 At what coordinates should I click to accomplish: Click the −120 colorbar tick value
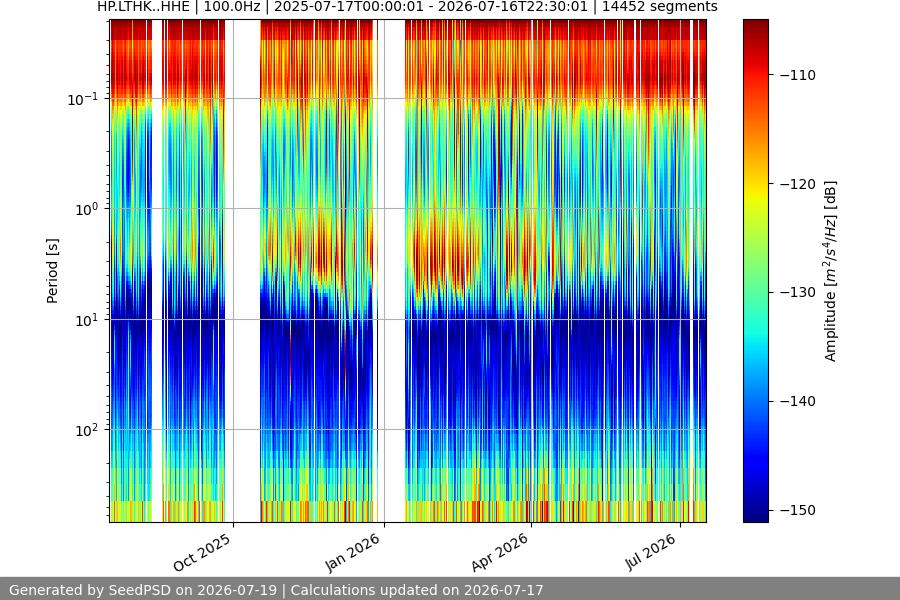[x=798, y=184]
